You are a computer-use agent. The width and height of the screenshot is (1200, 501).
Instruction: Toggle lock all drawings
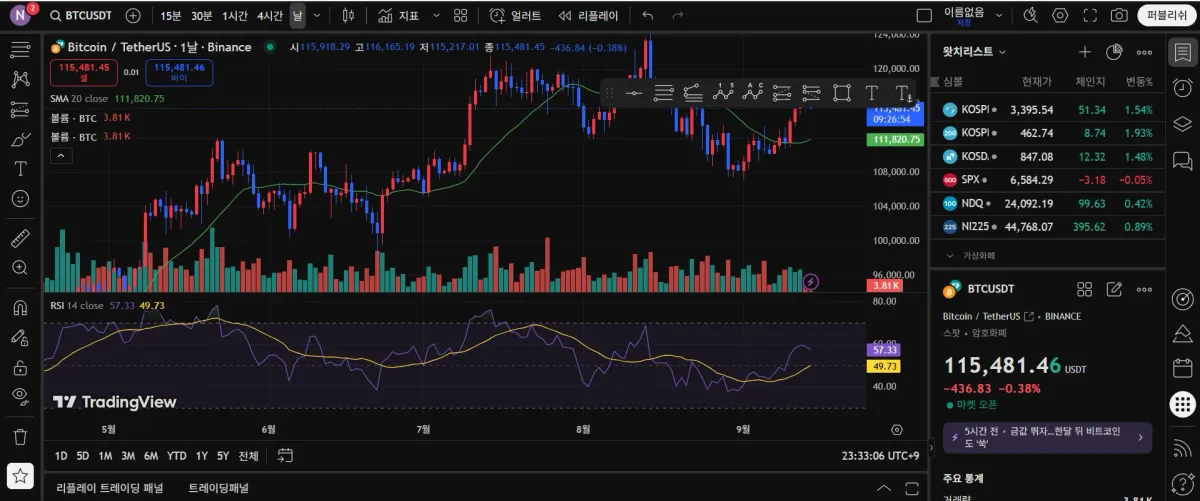tap(19, 367)
